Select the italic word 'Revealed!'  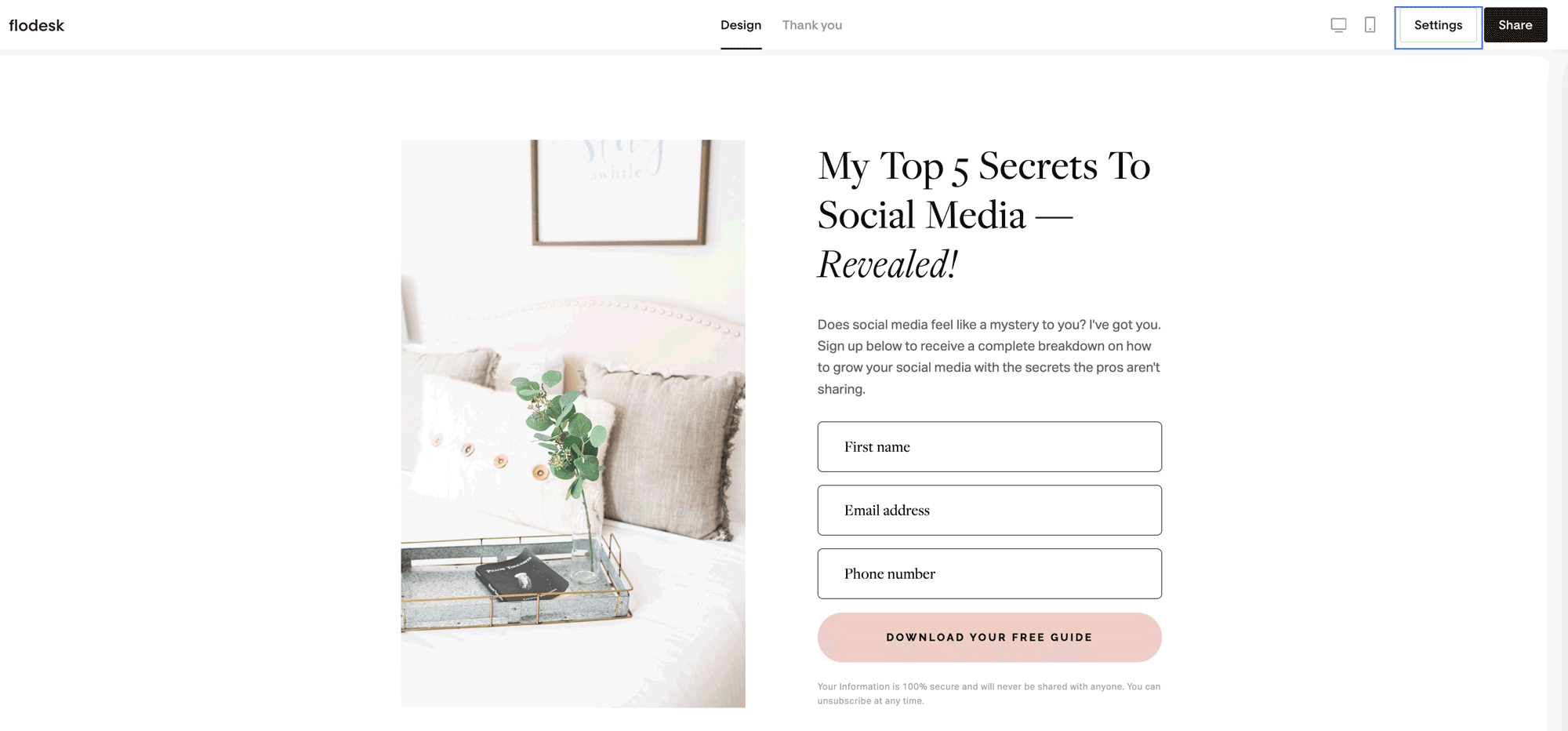click(x=887, y=264)
